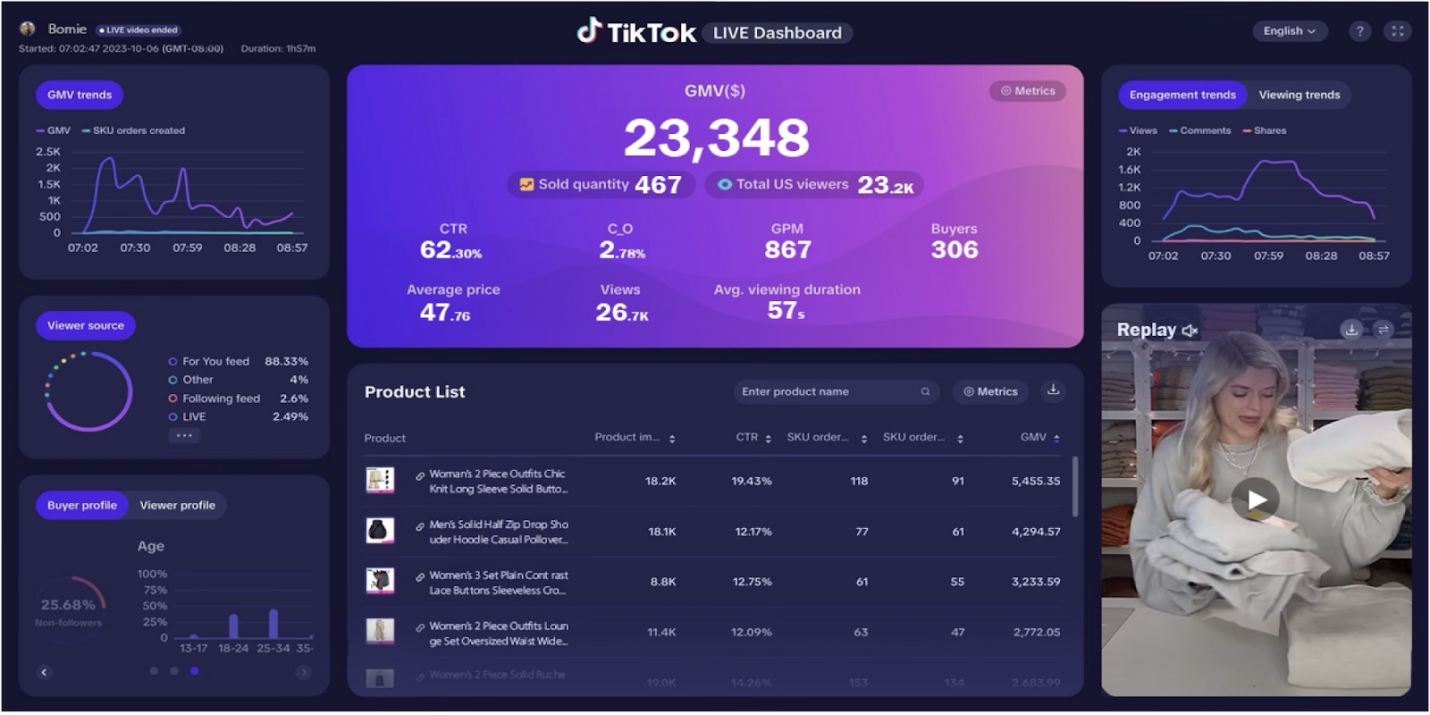Image resolution: width=1430 pixels, height=715 pixels.
Task: Open the English language dropdown
Action: click(x=1290, y=31)
